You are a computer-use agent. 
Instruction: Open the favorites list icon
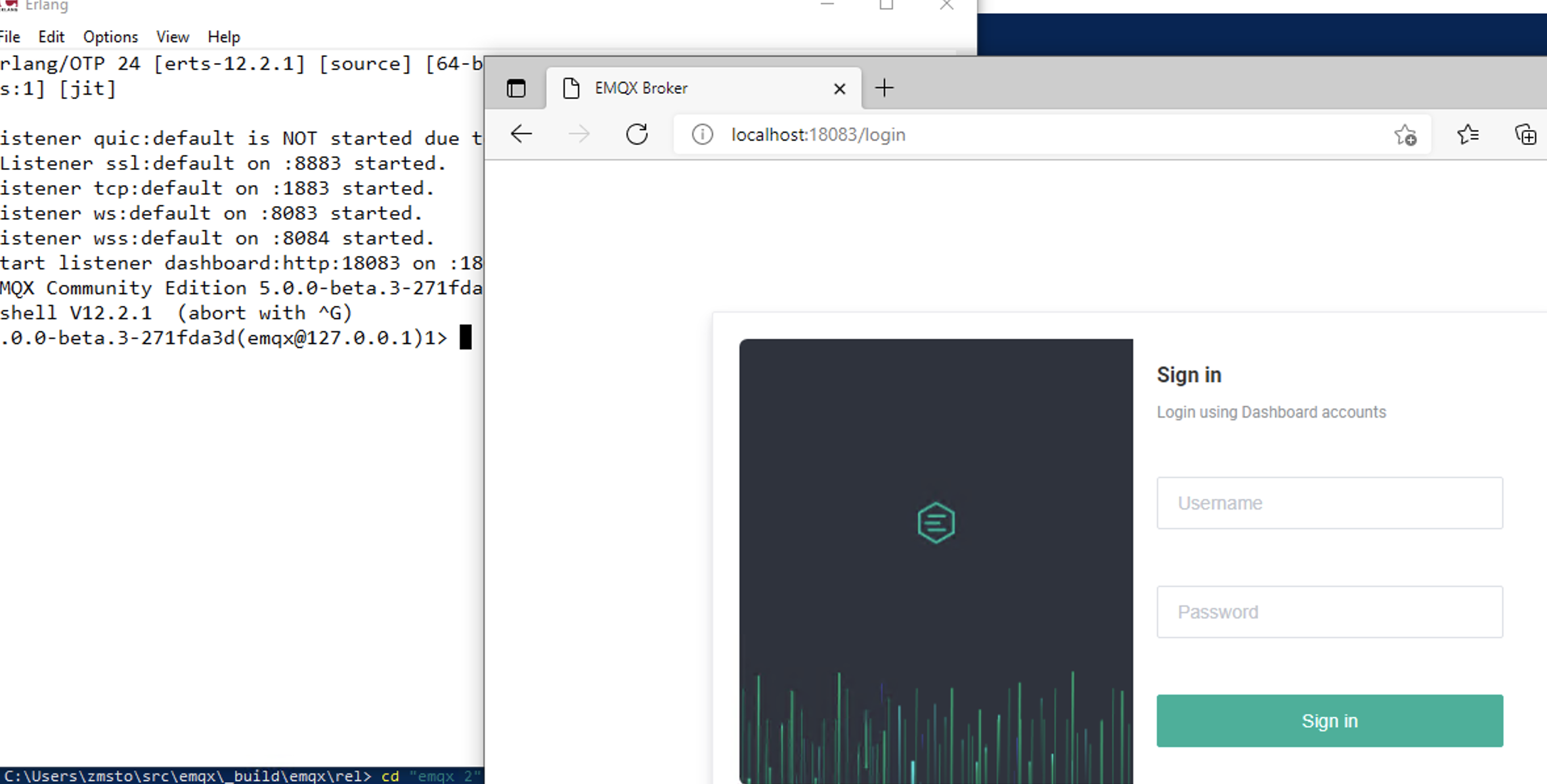point(1468,135)
